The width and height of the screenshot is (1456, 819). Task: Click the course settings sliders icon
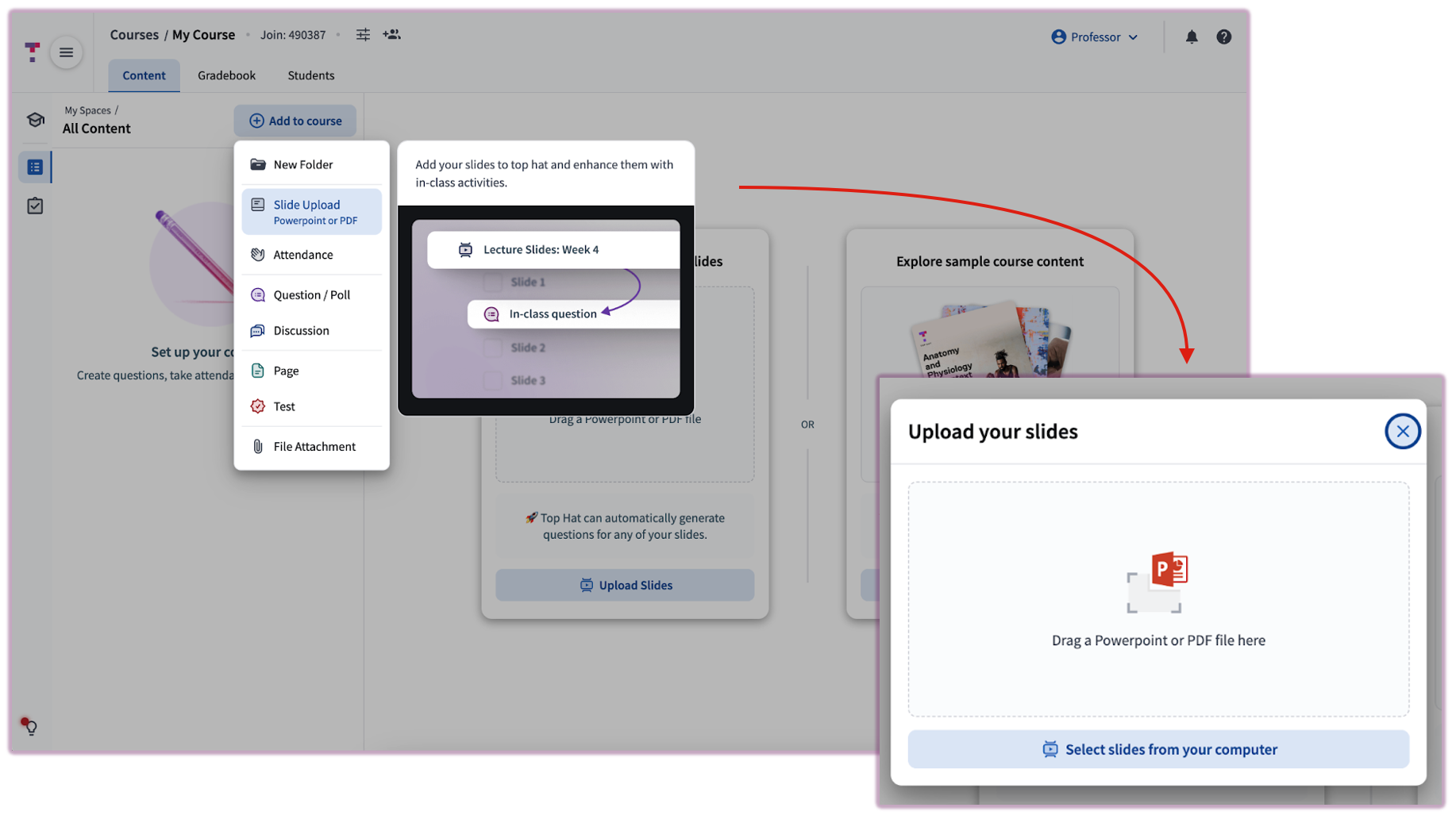[363, 35]
